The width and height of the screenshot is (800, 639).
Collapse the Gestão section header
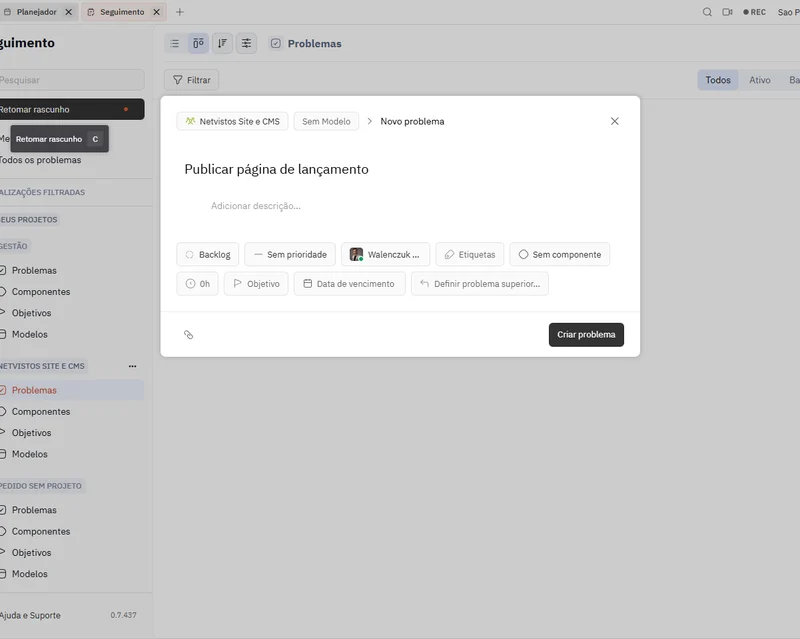coord(14,246)
